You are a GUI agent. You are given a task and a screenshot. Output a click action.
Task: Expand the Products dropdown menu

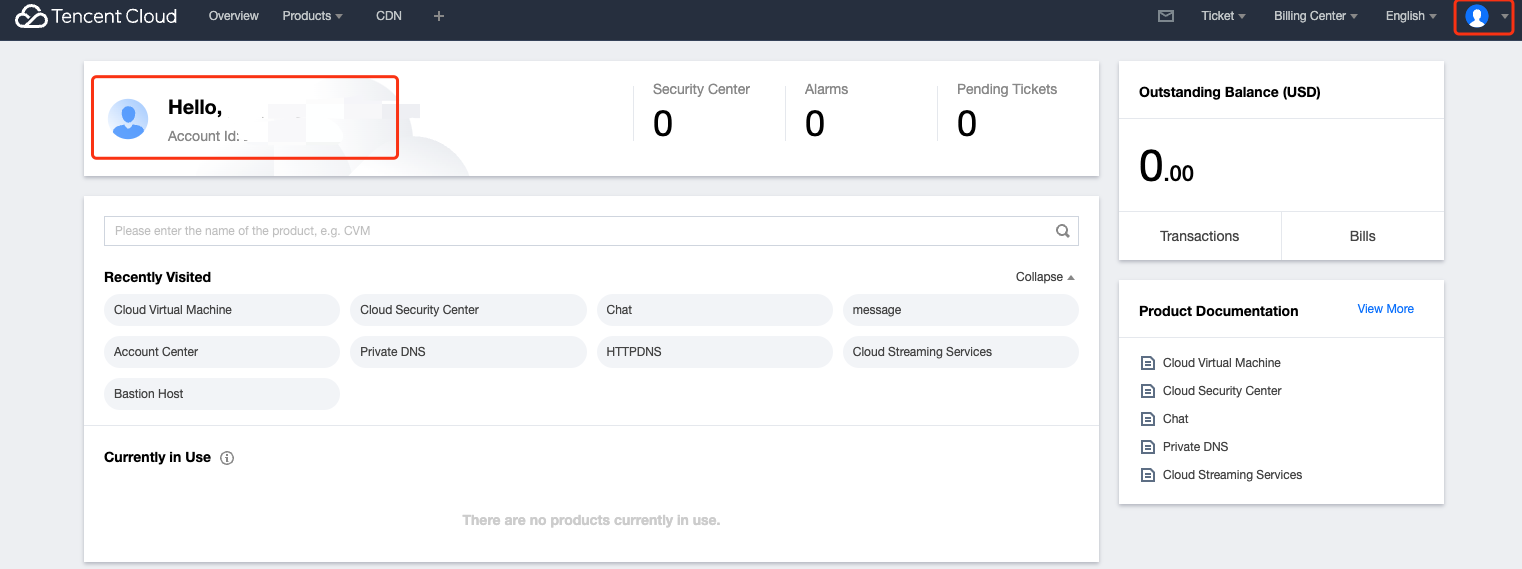pyautogui.click(x=312, y=16)
